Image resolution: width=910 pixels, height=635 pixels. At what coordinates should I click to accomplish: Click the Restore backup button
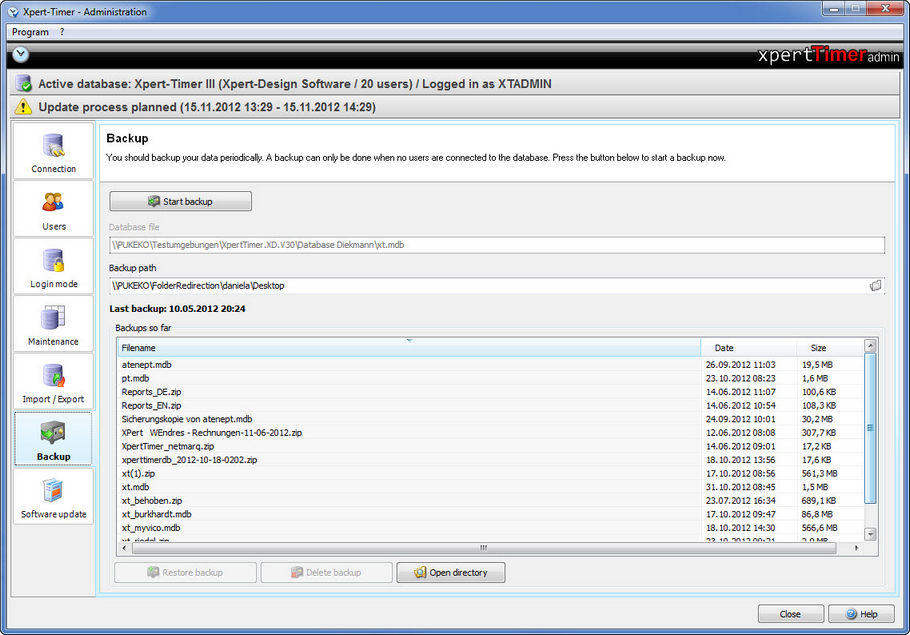coord(185,572)
